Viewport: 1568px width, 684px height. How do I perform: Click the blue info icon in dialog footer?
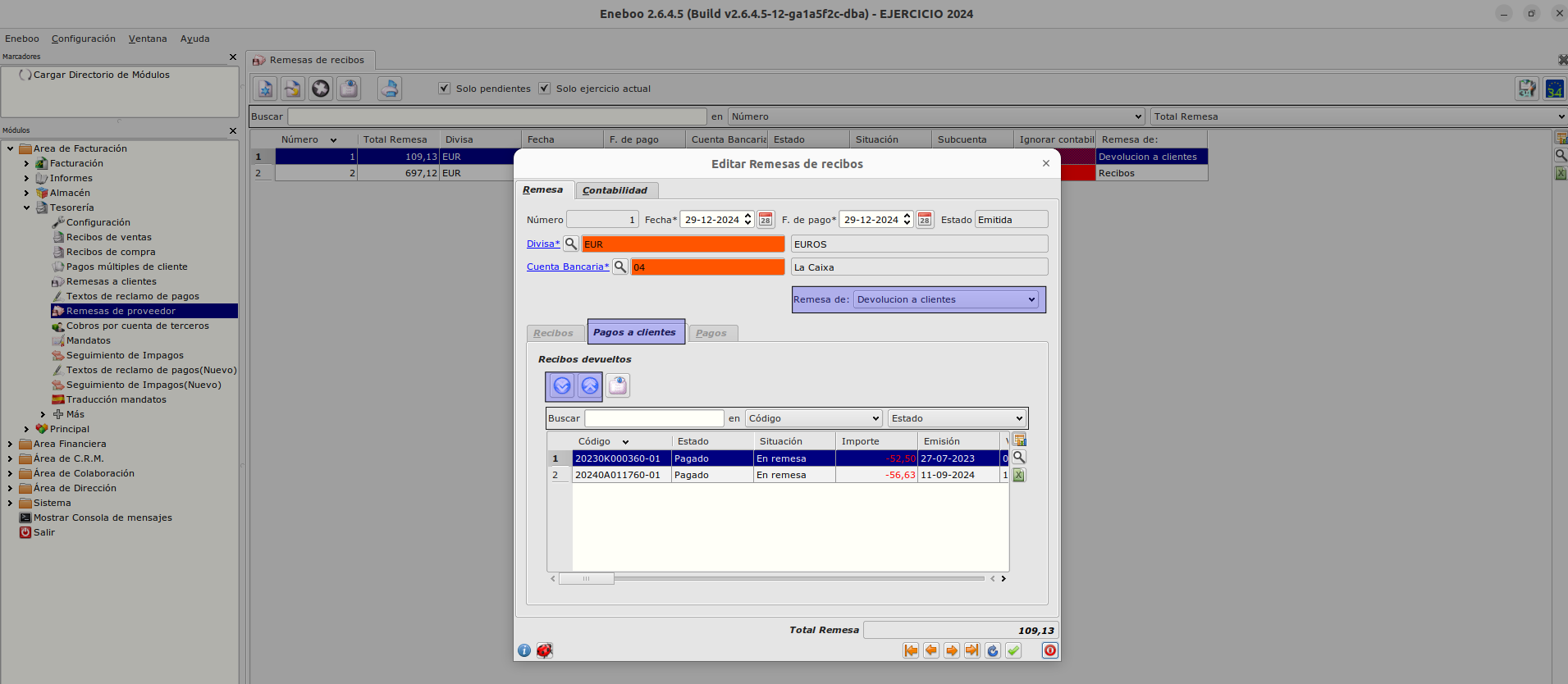coord(524,650)
